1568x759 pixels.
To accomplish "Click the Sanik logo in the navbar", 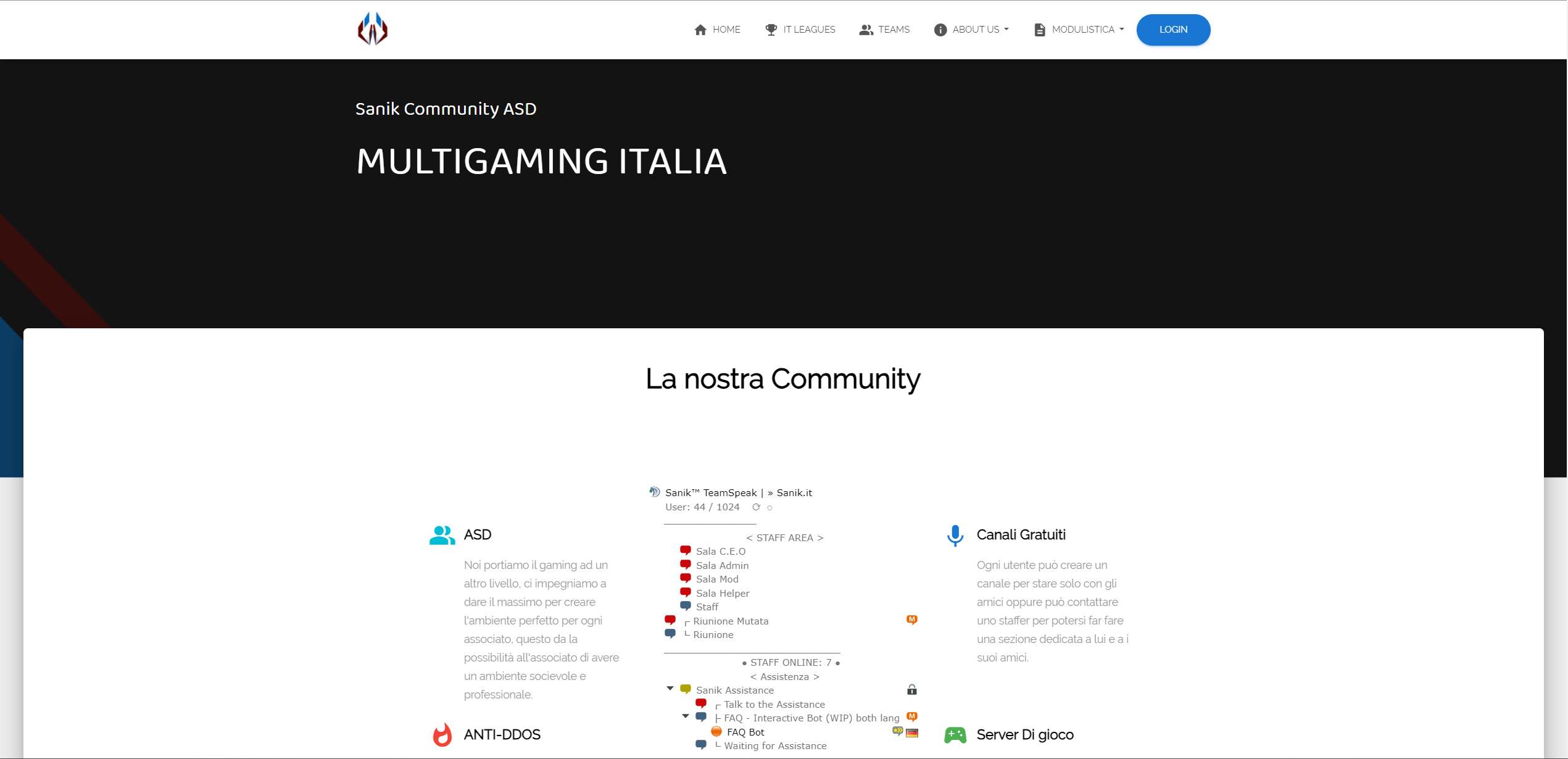I will pyautogui.click(x=372, y=29).
